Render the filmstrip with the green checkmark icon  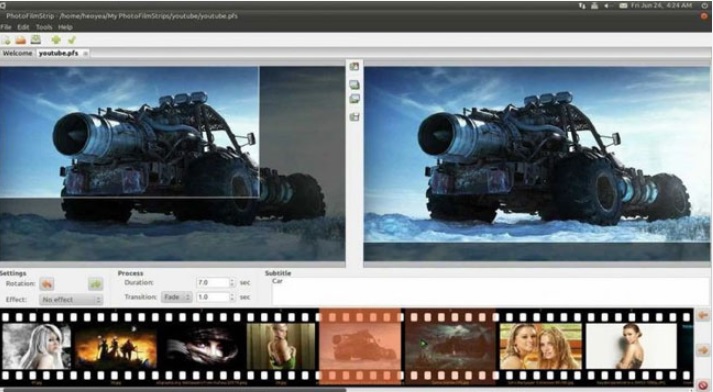tap(71, 40)
